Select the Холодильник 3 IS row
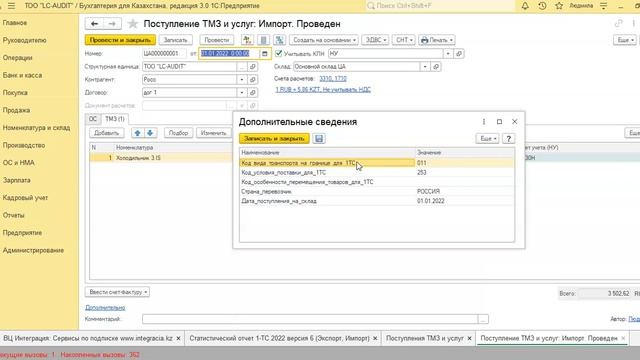The image size is (640, 360). point(161,158)
